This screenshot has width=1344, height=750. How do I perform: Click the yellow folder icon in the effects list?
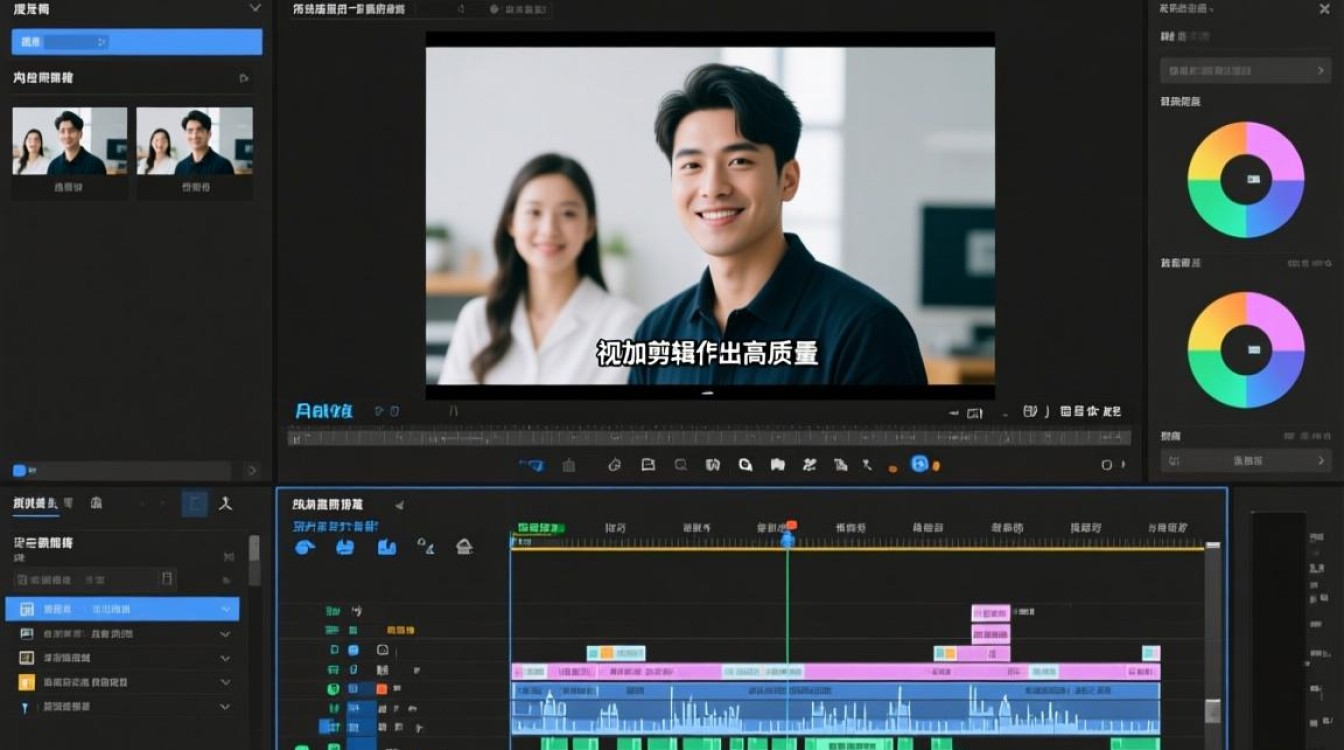tap(27, 683)
